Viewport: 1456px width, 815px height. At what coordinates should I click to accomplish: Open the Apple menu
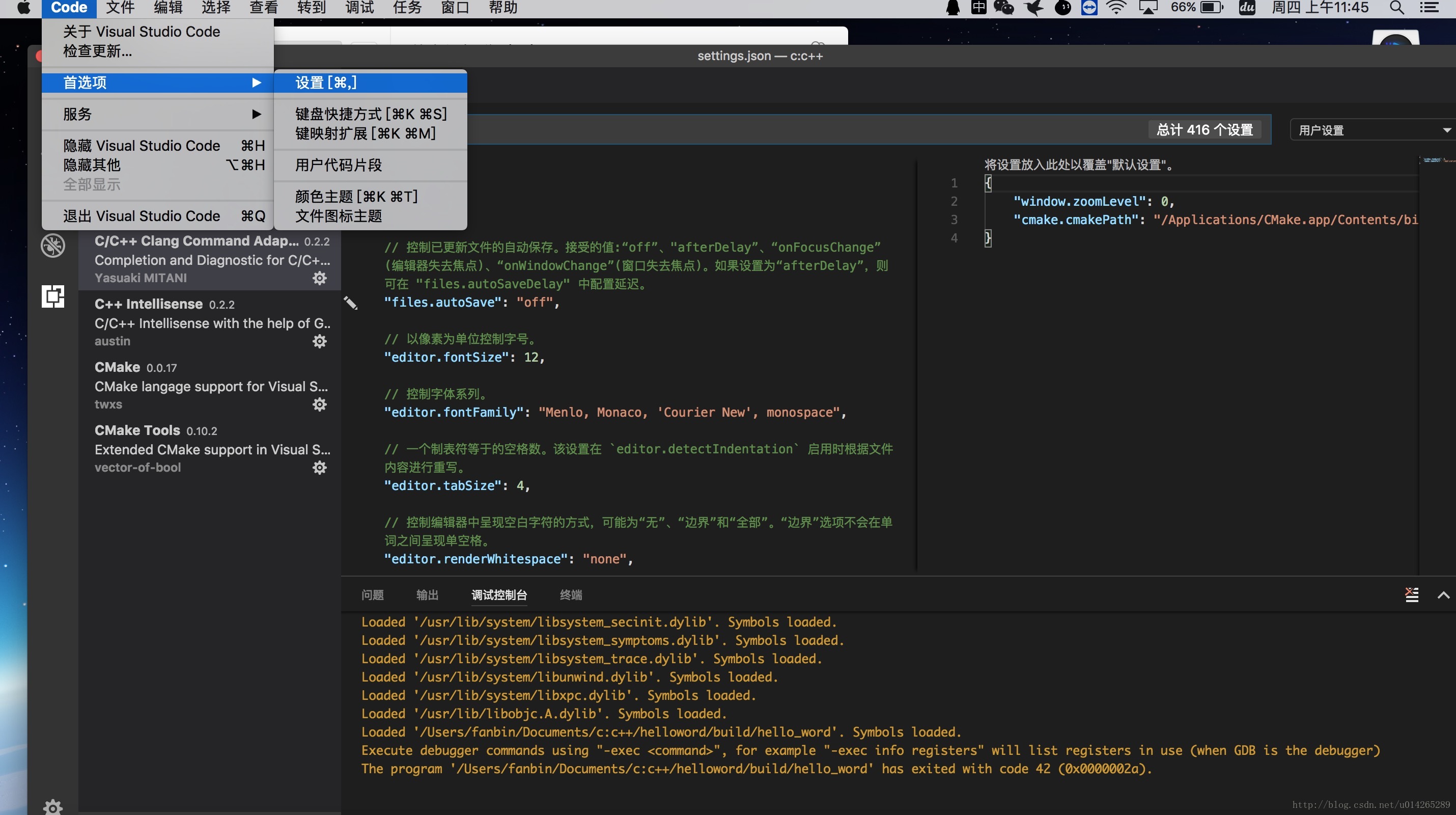[23, 7]
